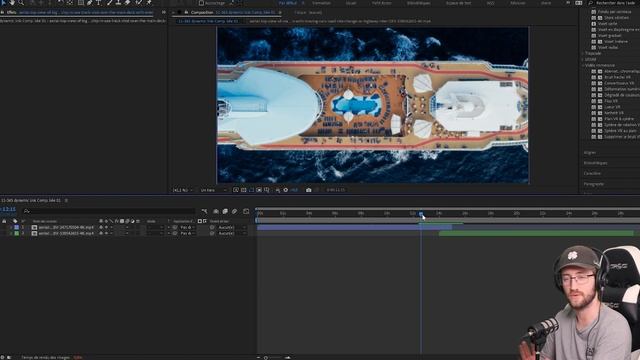The height and width of the screenshot is (360, 640).
Task: Open the Un tiers resolution dropdown
Action: [x=213, y=190]
